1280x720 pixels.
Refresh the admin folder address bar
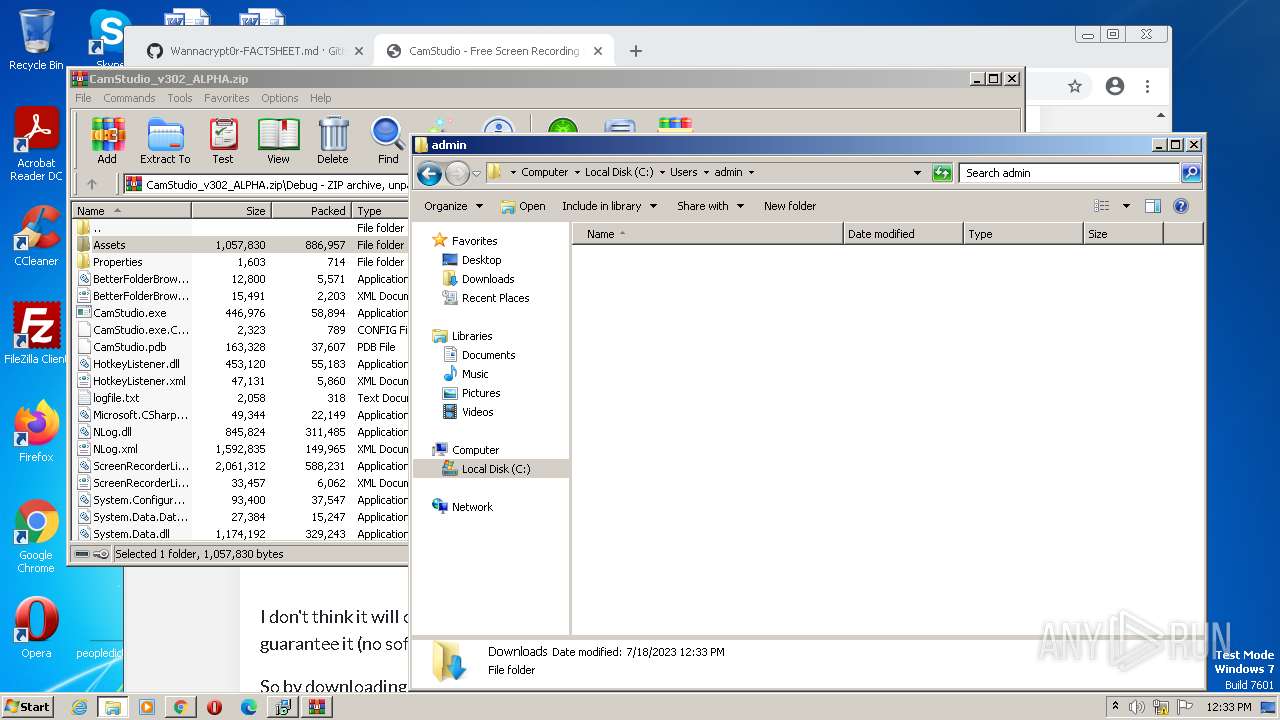tap(942, 173)
